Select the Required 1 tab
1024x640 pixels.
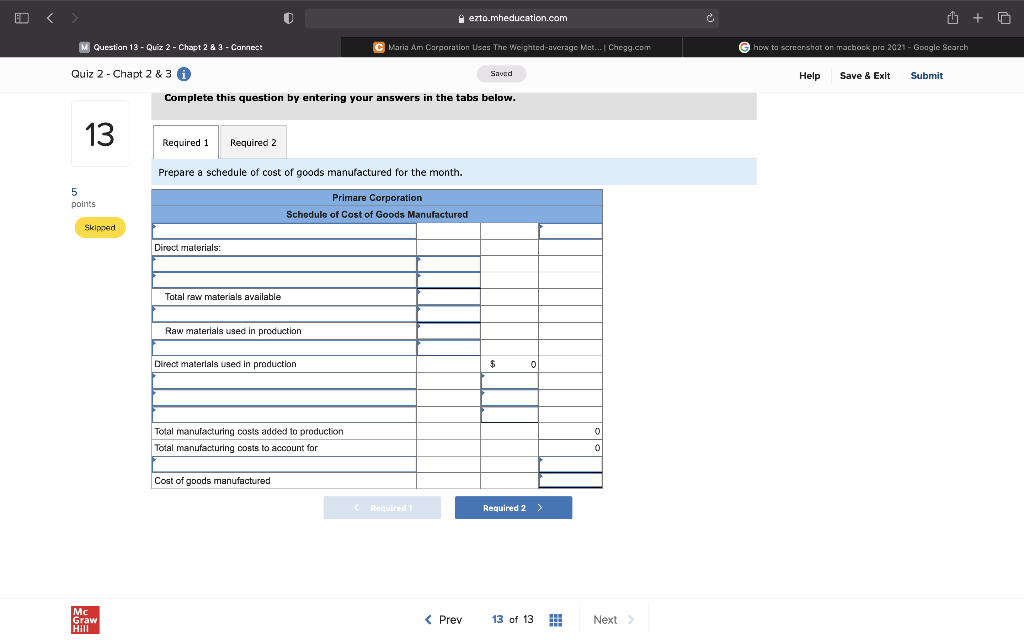[x=185, y=142]
